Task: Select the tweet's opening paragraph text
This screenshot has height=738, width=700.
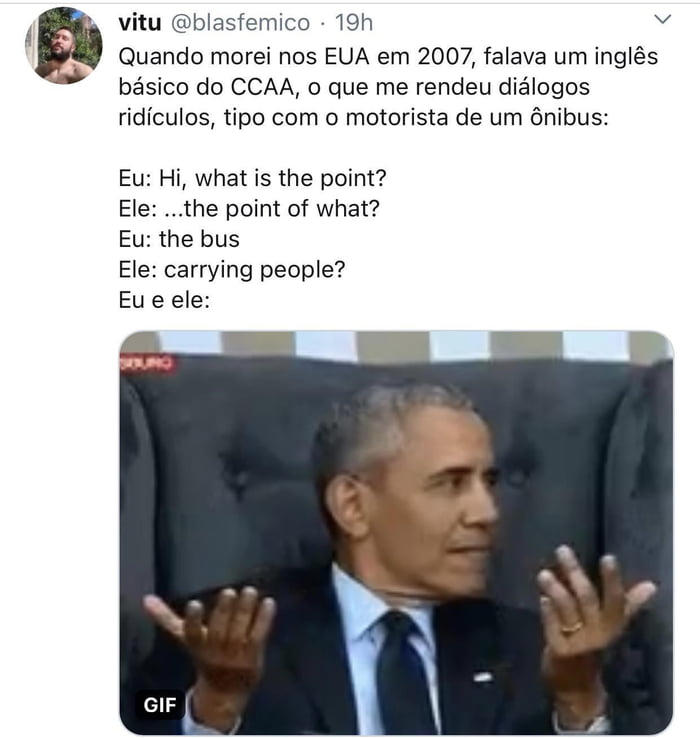Action: click(388, 87)
